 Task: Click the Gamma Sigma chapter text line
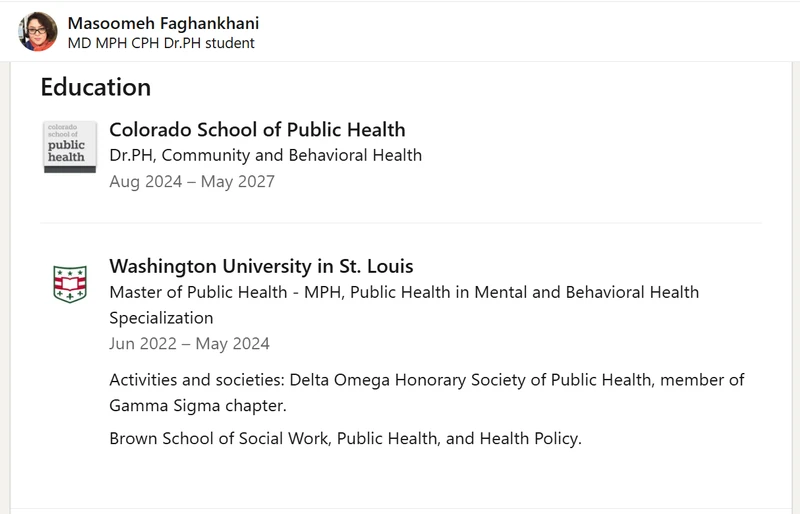(198, 406)
